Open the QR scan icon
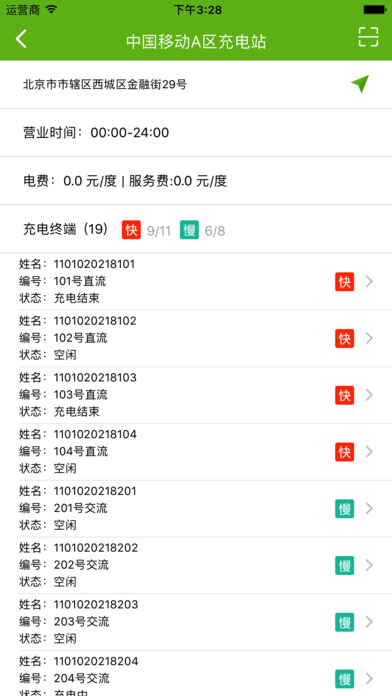This screenshot has height=696, width=392. point(368,36)
